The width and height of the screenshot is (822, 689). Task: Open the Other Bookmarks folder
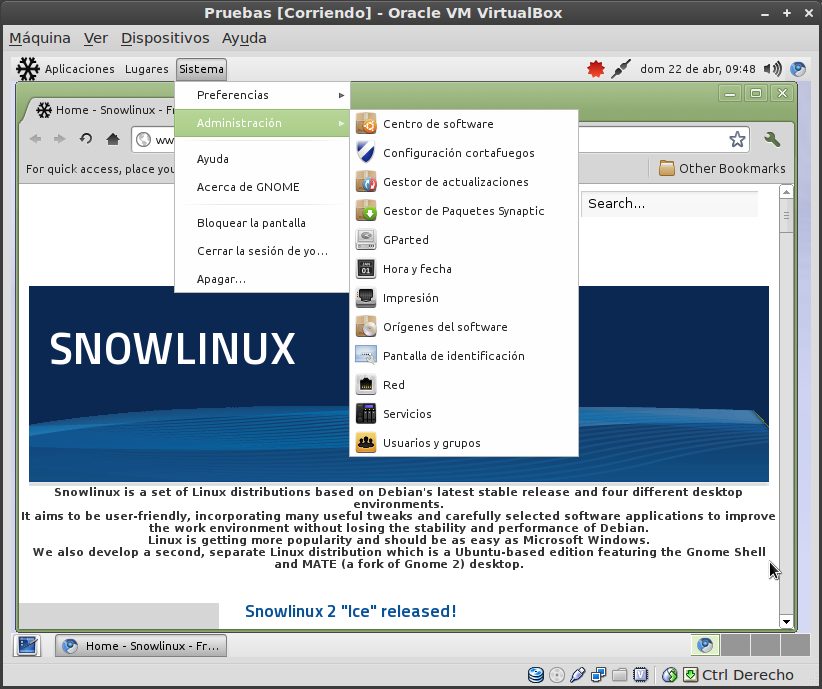pyautogui.click(x=722, y=168)
